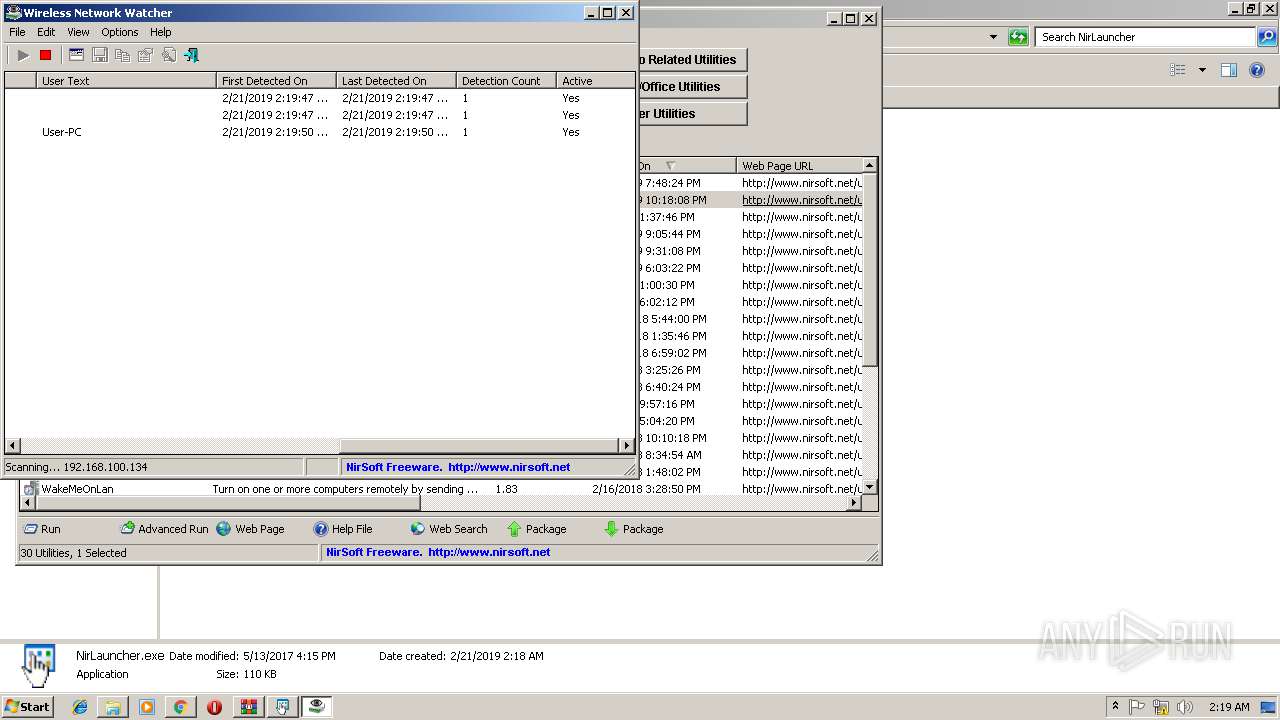Viewport: 1280px width, 720px height.
Task: Open the Windows Start menu
Action: (27, 706)
